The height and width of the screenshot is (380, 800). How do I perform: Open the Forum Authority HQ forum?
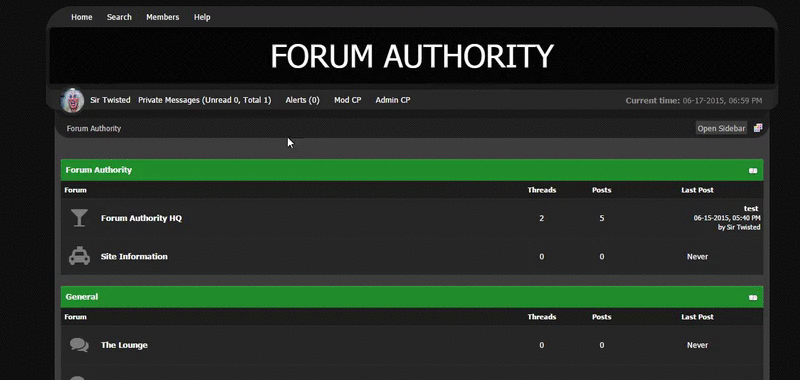pos(141,218)
